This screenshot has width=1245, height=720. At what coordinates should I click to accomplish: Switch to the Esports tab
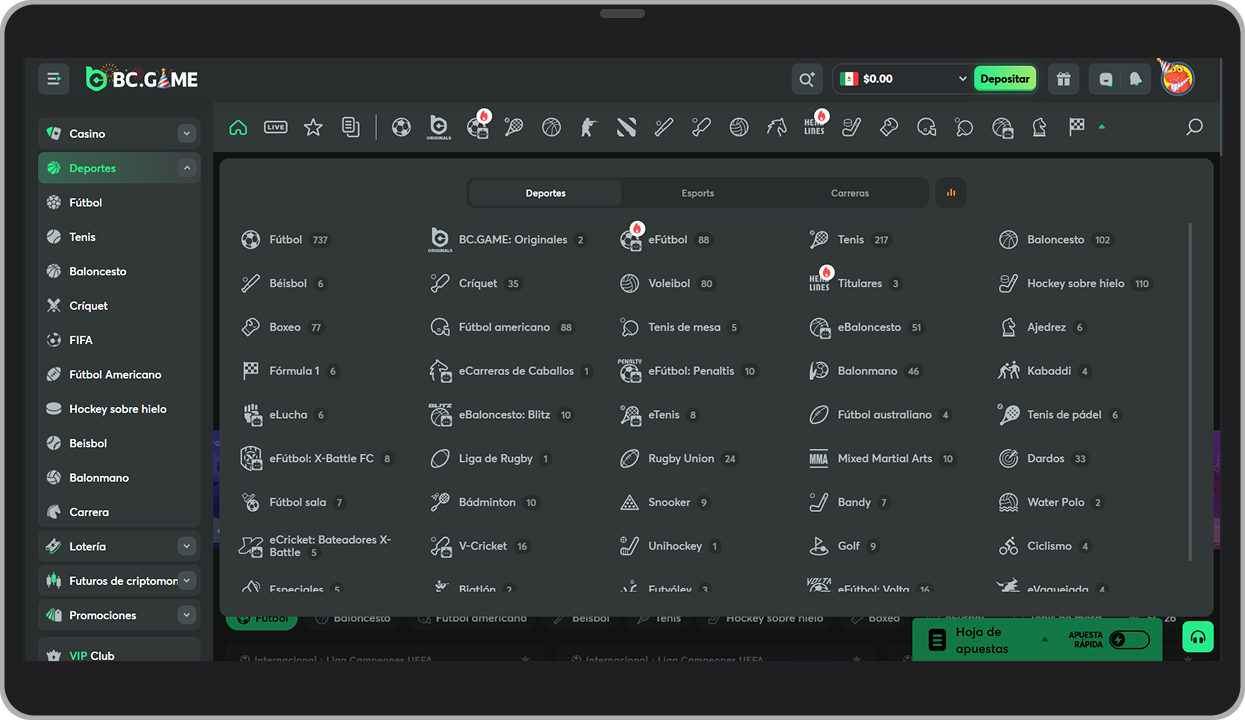pos(697,192)
